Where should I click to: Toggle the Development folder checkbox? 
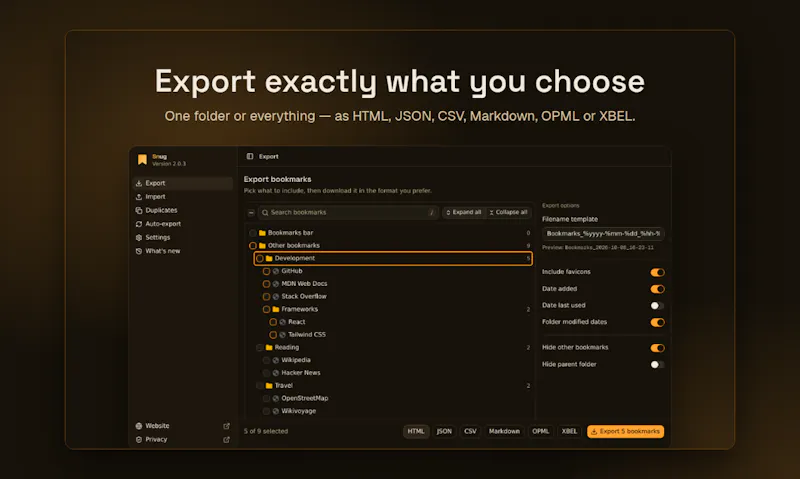(x=260, y=259)
